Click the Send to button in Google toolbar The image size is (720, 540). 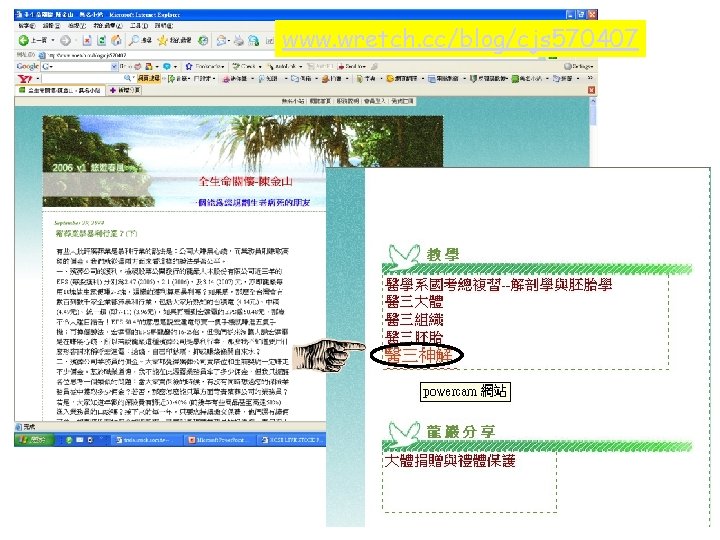(x=352, y=67)
